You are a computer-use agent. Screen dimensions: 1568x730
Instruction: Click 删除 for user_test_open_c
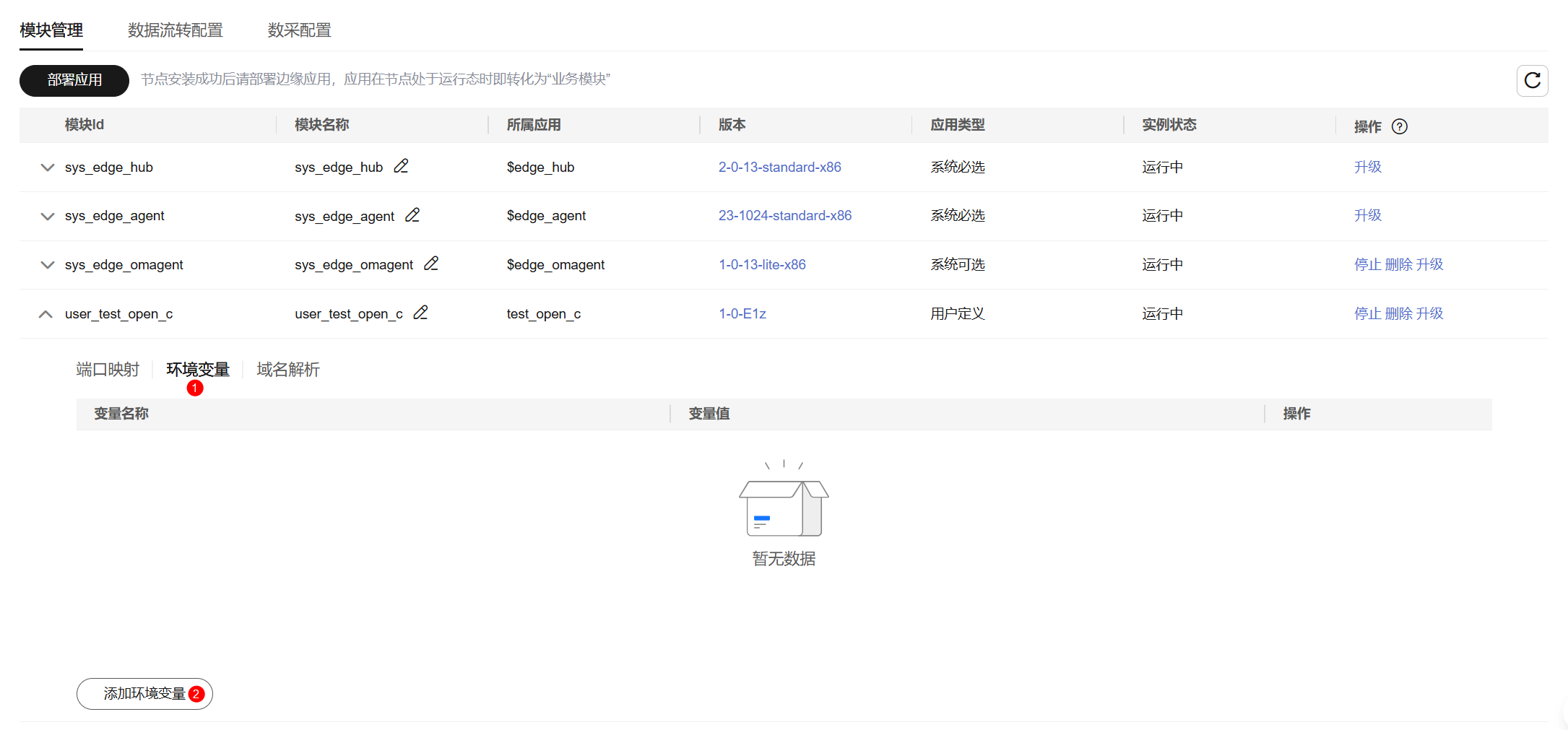pos(1399,313)
